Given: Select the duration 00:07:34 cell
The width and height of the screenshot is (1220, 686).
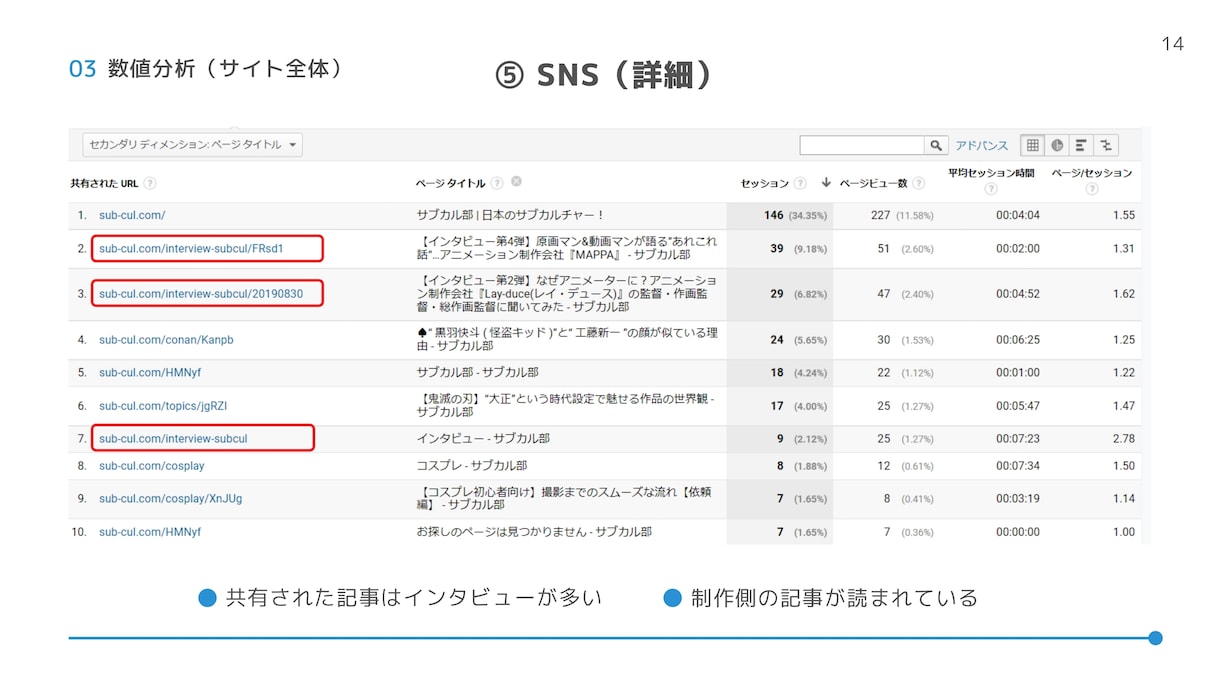Looking at the screenshot, I should coord(1018,466).
